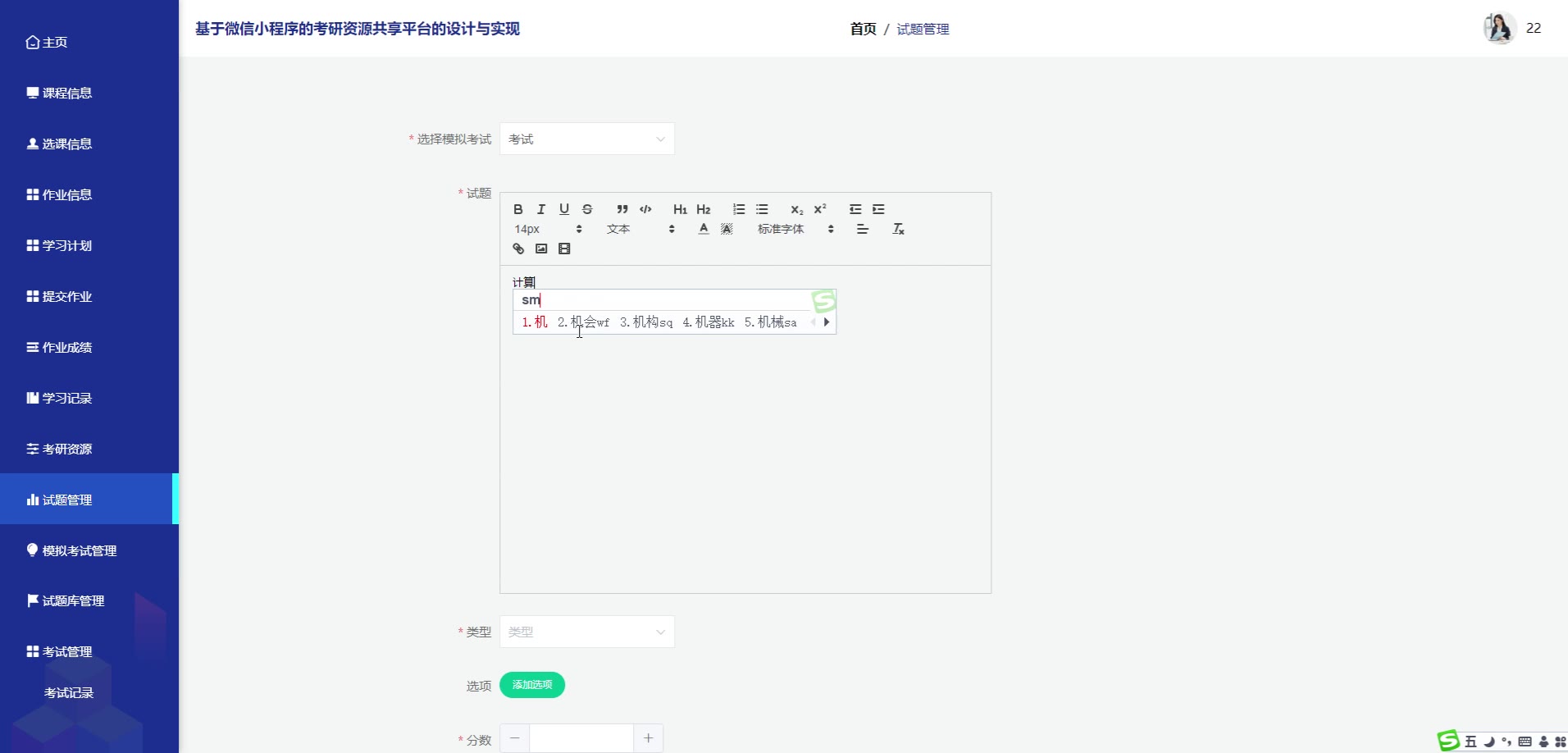Open the IME user account icon
The image size is (1568, 753).
1543,742
